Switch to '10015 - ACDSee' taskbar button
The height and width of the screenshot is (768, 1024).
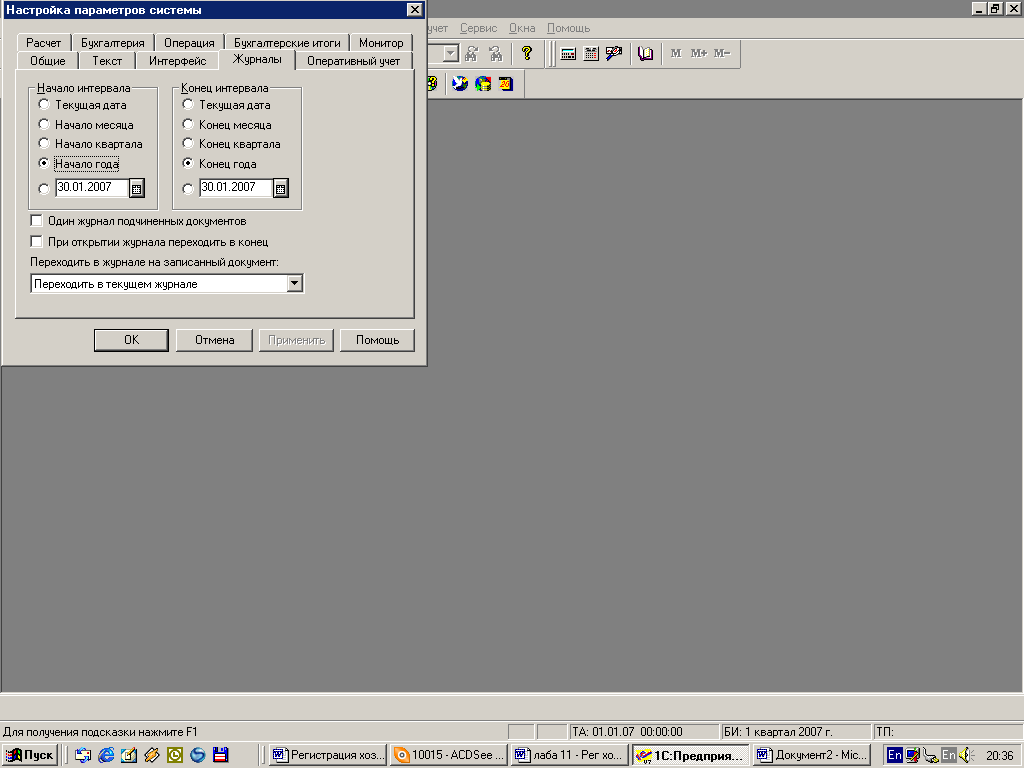tap(449, 755)
